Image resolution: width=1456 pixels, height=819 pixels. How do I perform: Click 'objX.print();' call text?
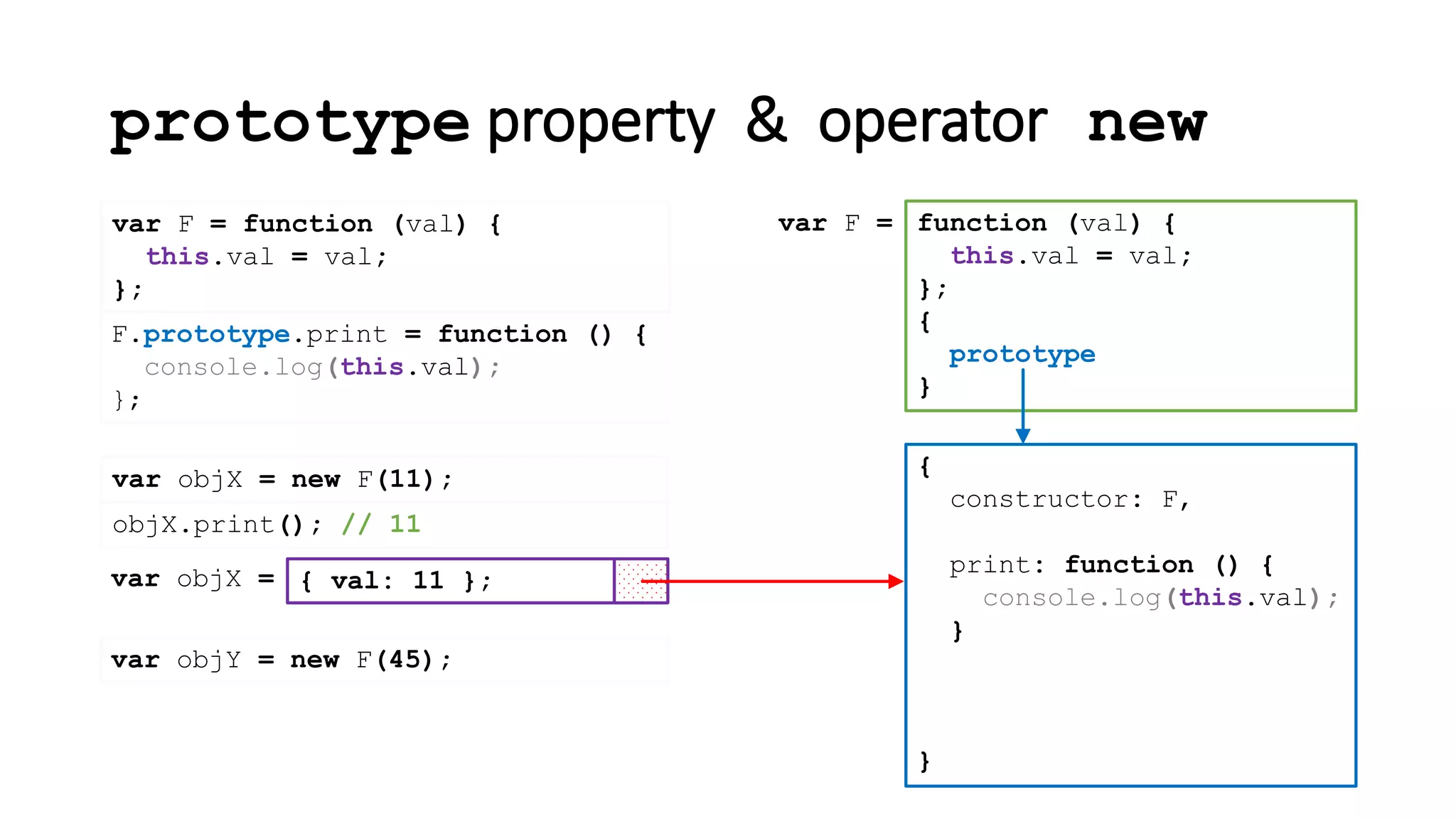(x=217, y=525)
